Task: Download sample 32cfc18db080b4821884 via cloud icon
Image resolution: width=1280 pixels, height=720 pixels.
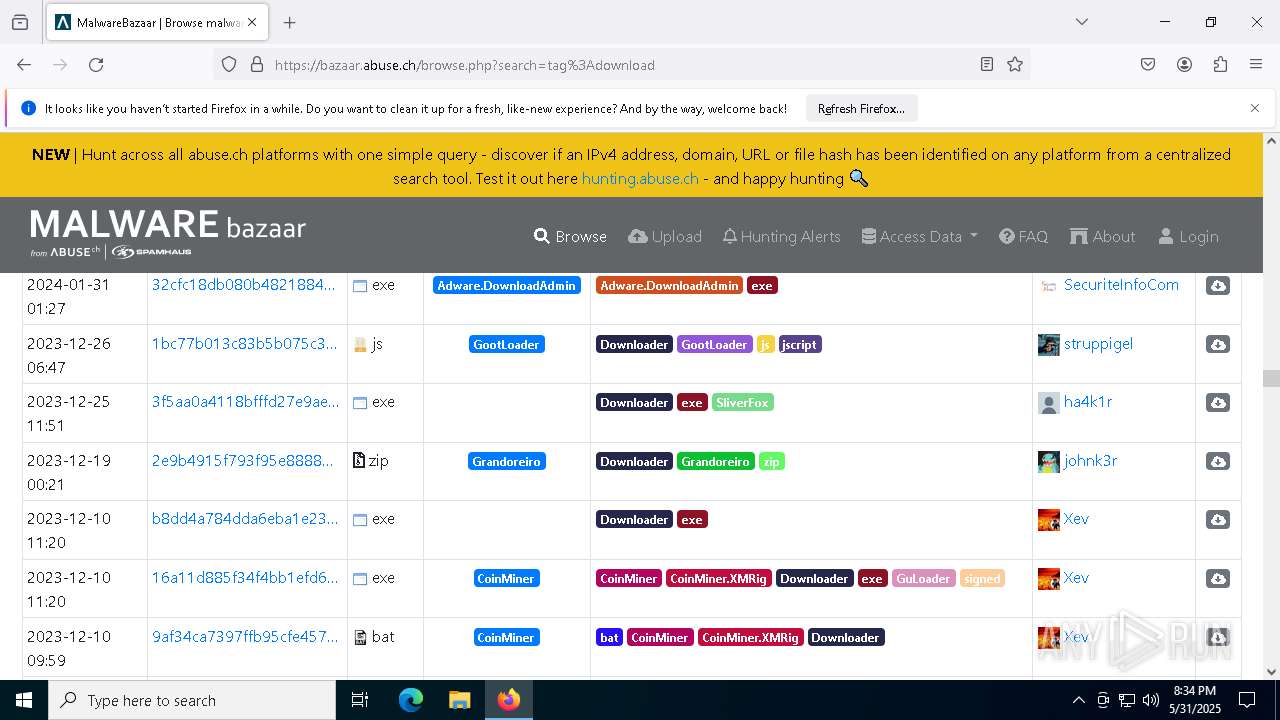Action: click(1218, 286)
